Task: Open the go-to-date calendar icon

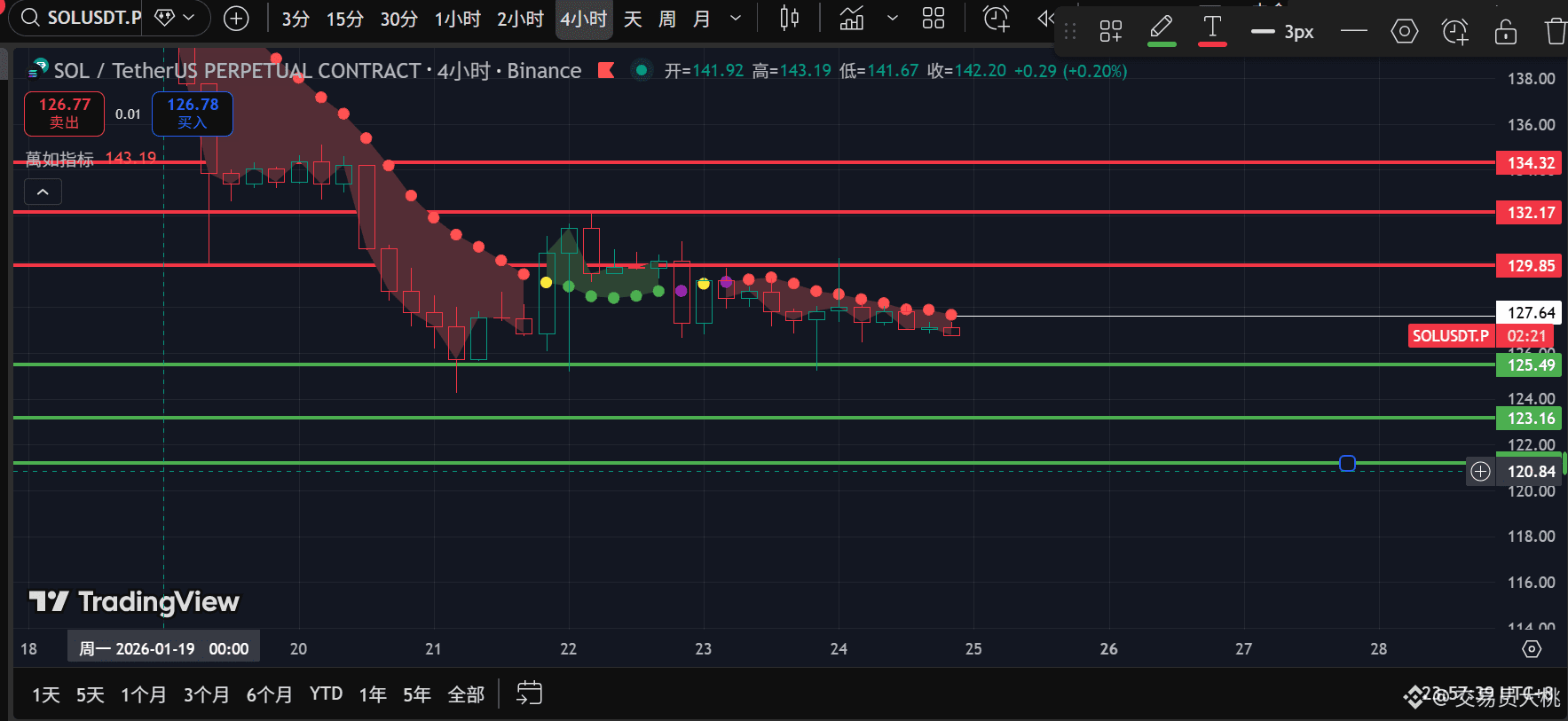Action: [529, 694]
